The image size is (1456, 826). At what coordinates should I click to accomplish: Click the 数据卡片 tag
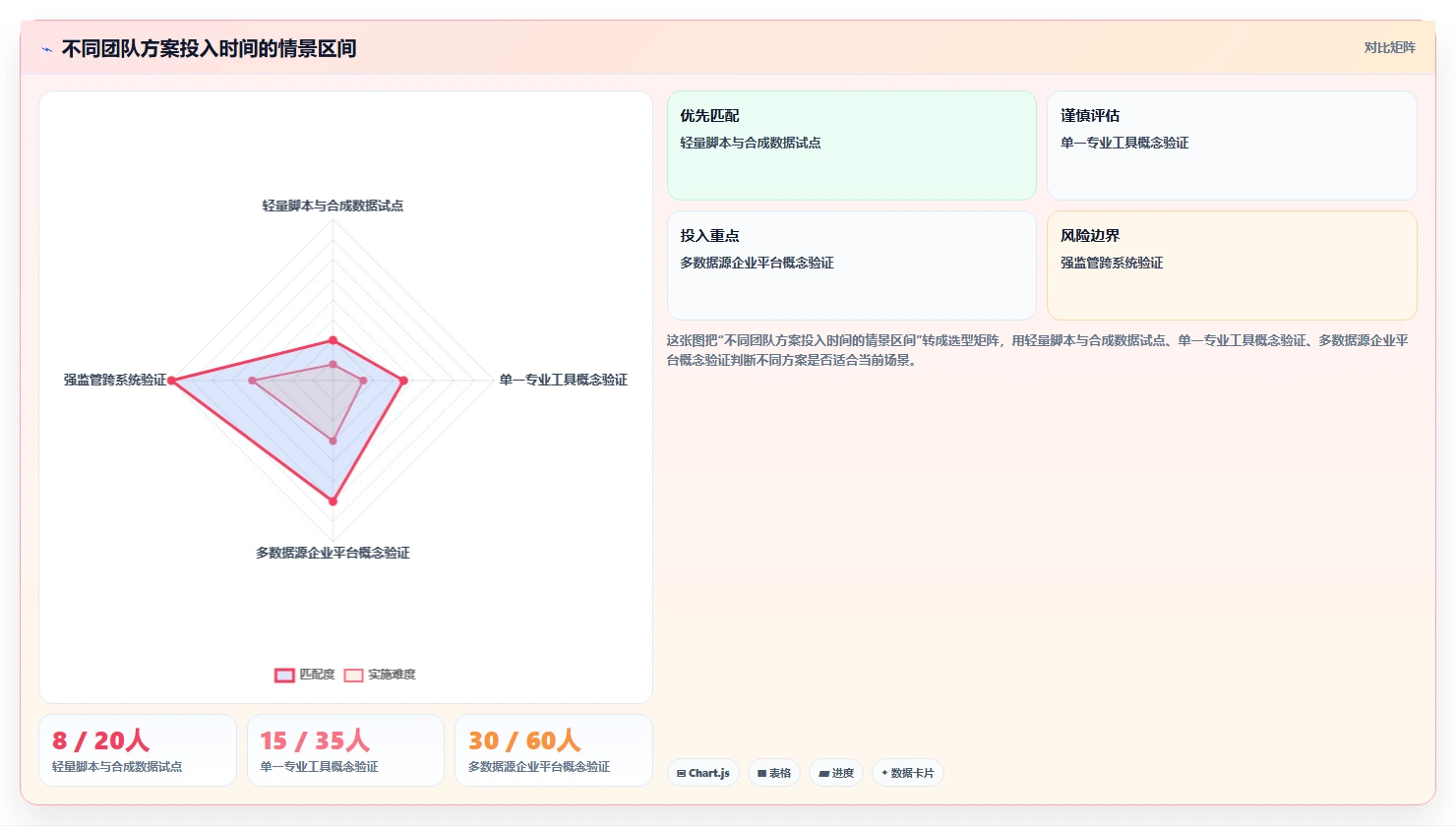point(908,773)
